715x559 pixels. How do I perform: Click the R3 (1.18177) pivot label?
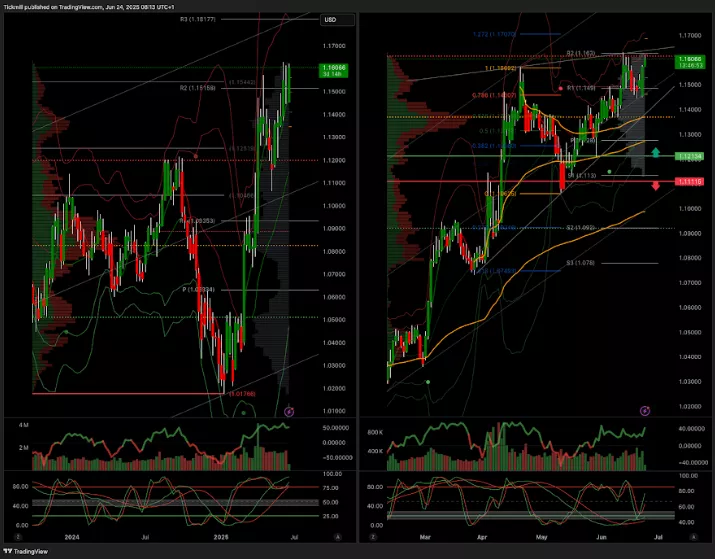200,19
